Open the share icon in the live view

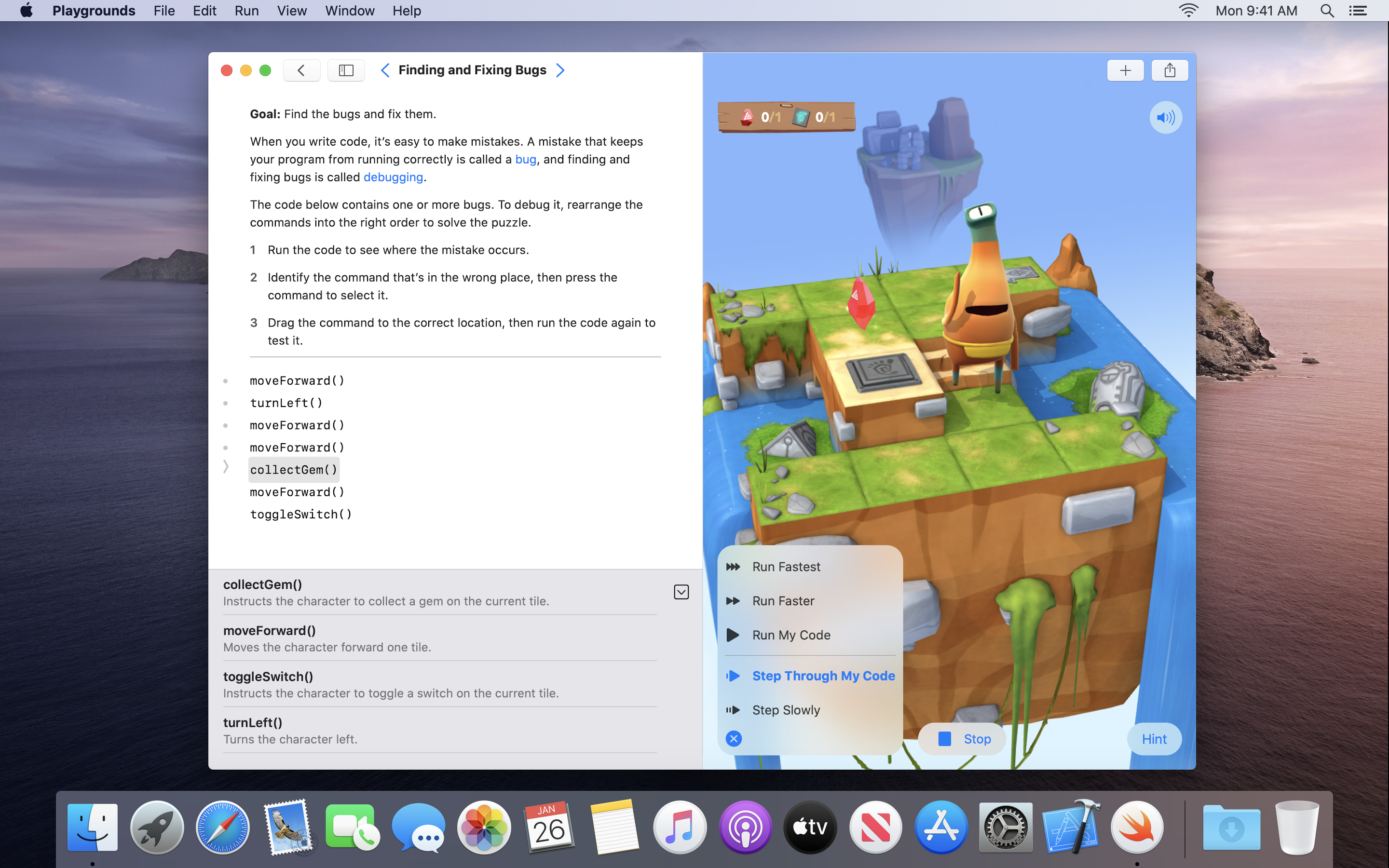[1170, 70]
